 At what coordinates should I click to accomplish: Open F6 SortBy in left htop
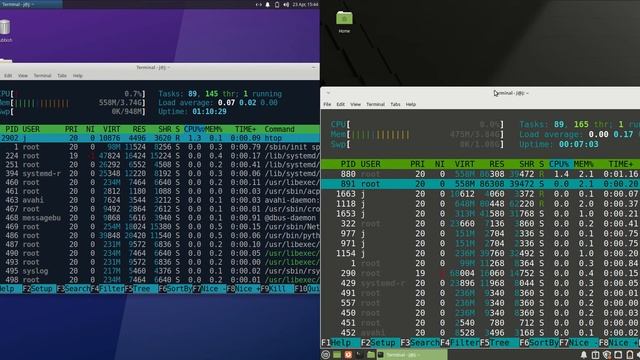tap(175, 289)
